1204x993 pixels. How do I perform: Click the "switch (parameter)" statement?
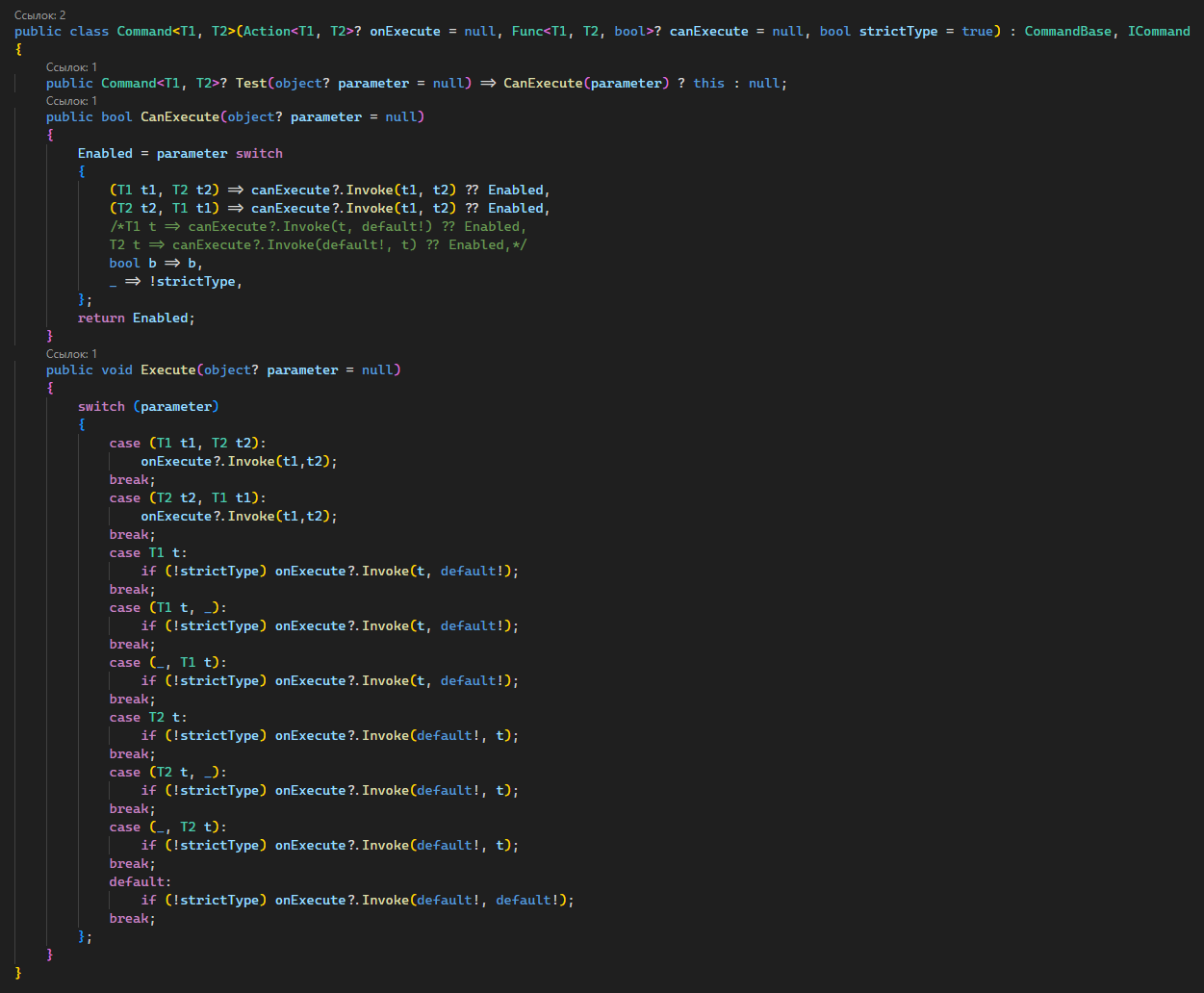[x=148, y=406]
